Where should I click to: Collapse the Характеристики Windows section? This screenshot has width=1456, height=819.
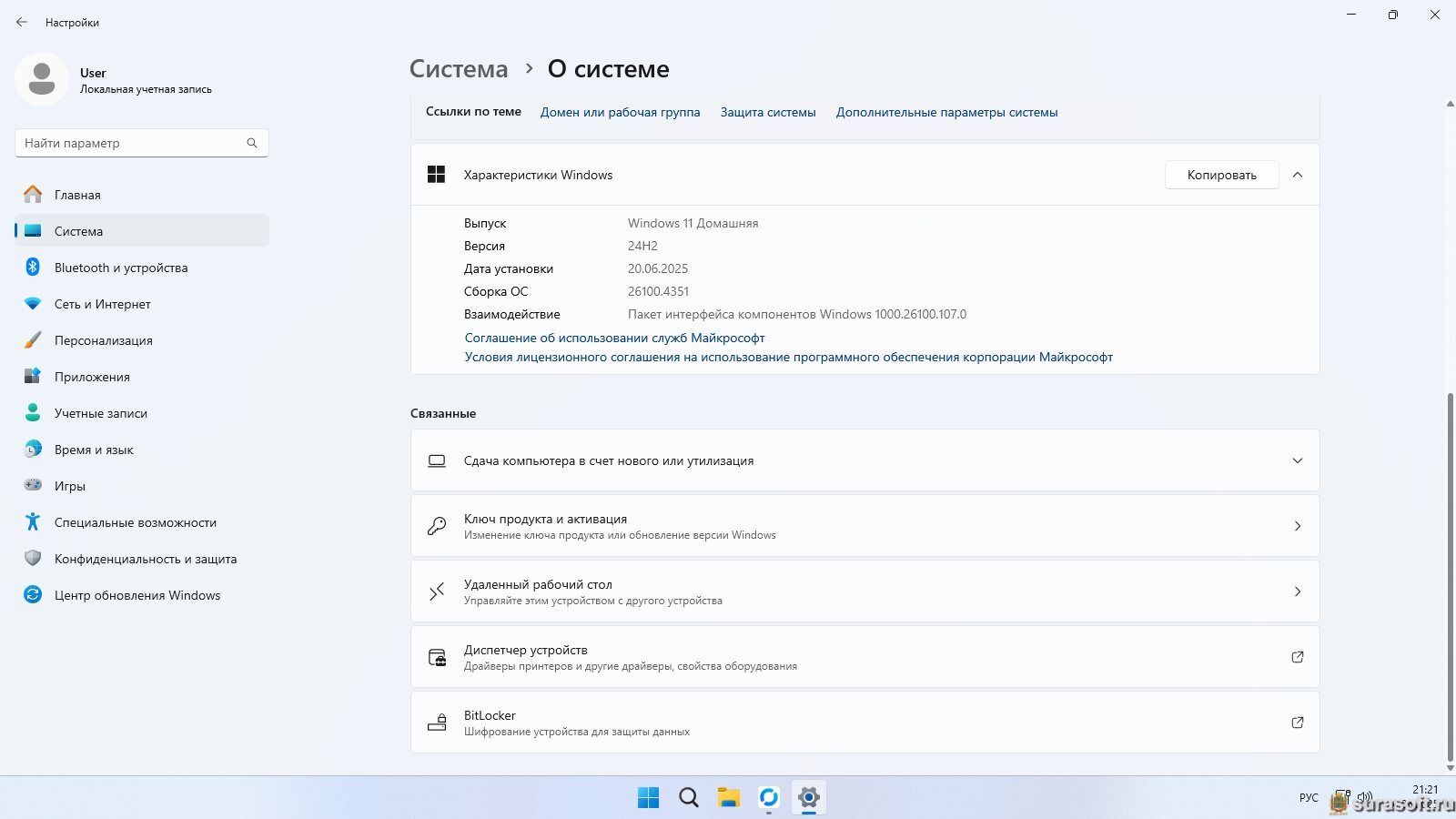1297,175
